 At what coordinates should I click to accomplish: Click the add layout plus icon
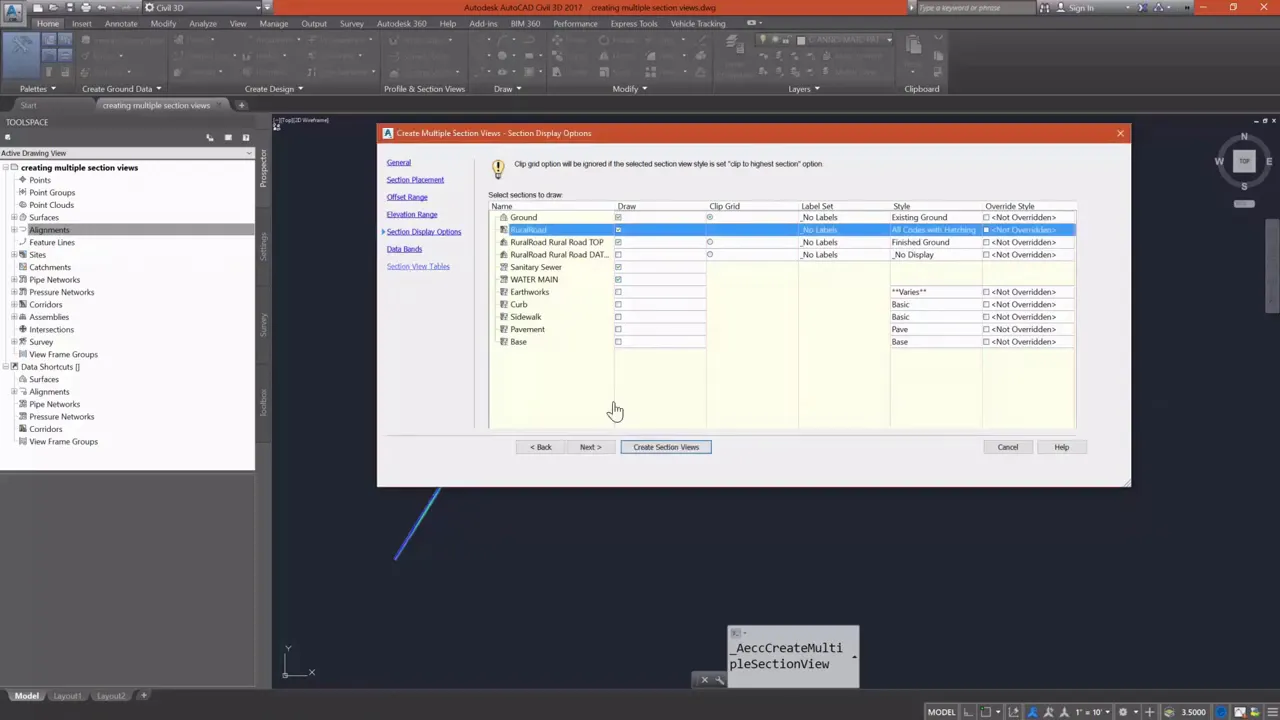(x=143, y=695)
